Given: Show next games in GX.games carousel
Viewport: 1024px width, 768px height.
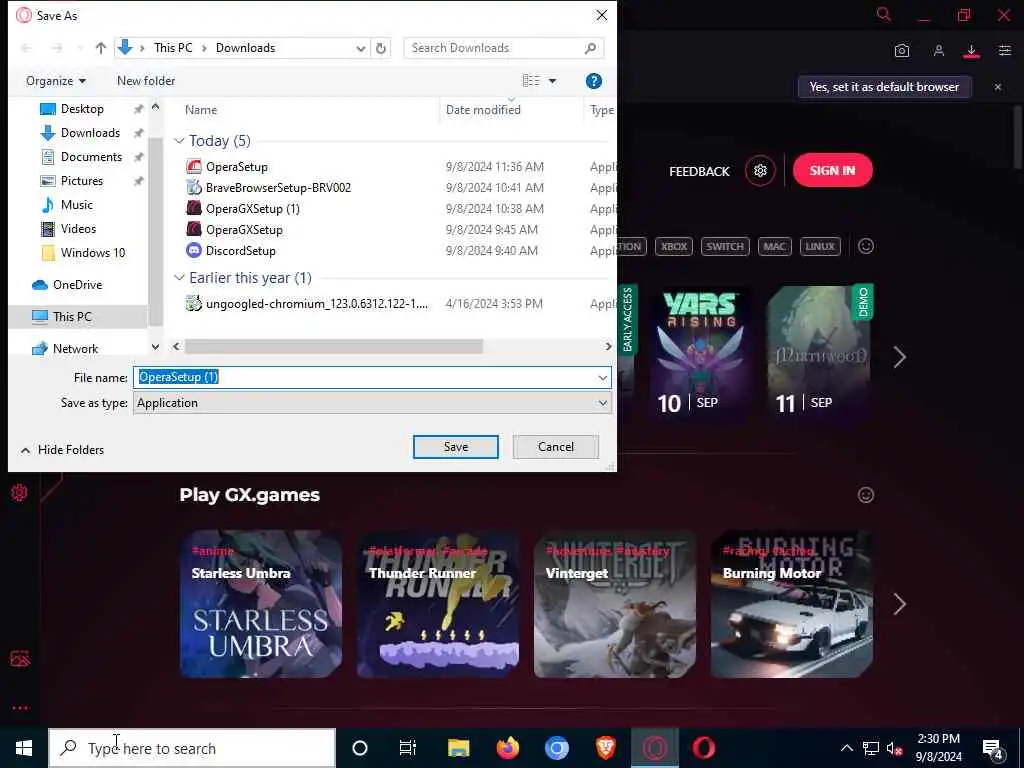Looking at the screenshot, I should point(899,604).
